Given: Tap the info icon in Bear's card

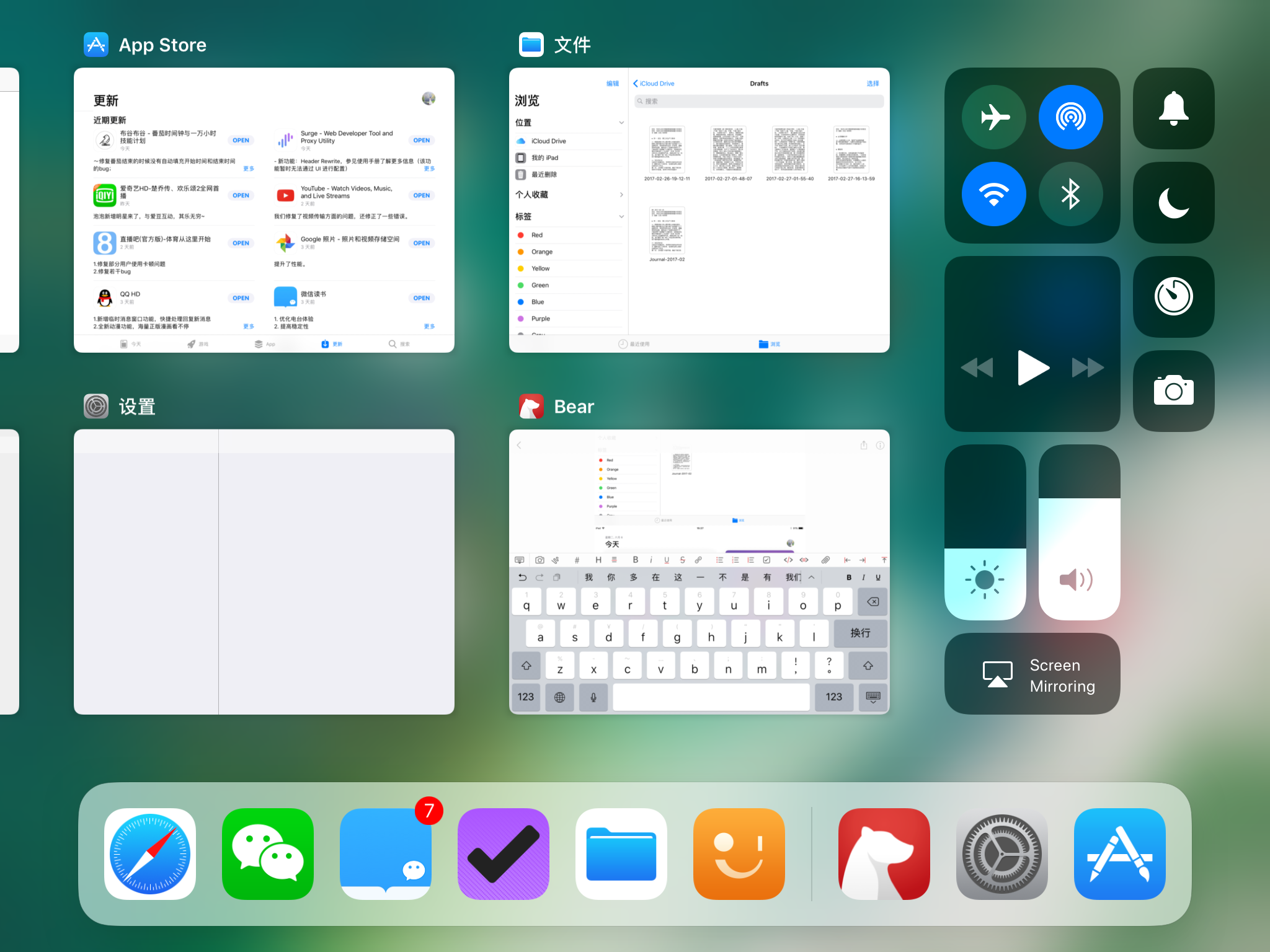Looking at the screenshot, I should click(880, 445).
